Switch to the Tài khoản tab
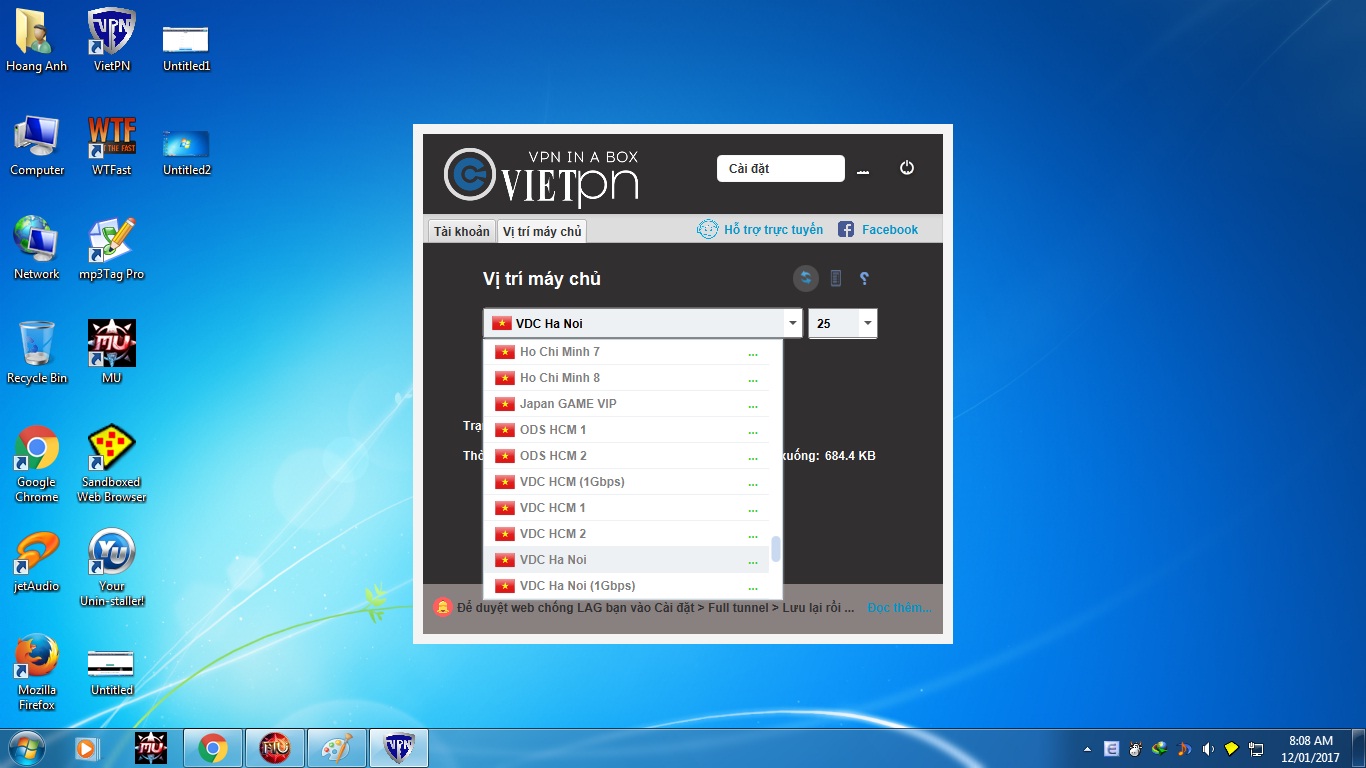This screenshot has width=1366, height=768. tap(461, 231)
